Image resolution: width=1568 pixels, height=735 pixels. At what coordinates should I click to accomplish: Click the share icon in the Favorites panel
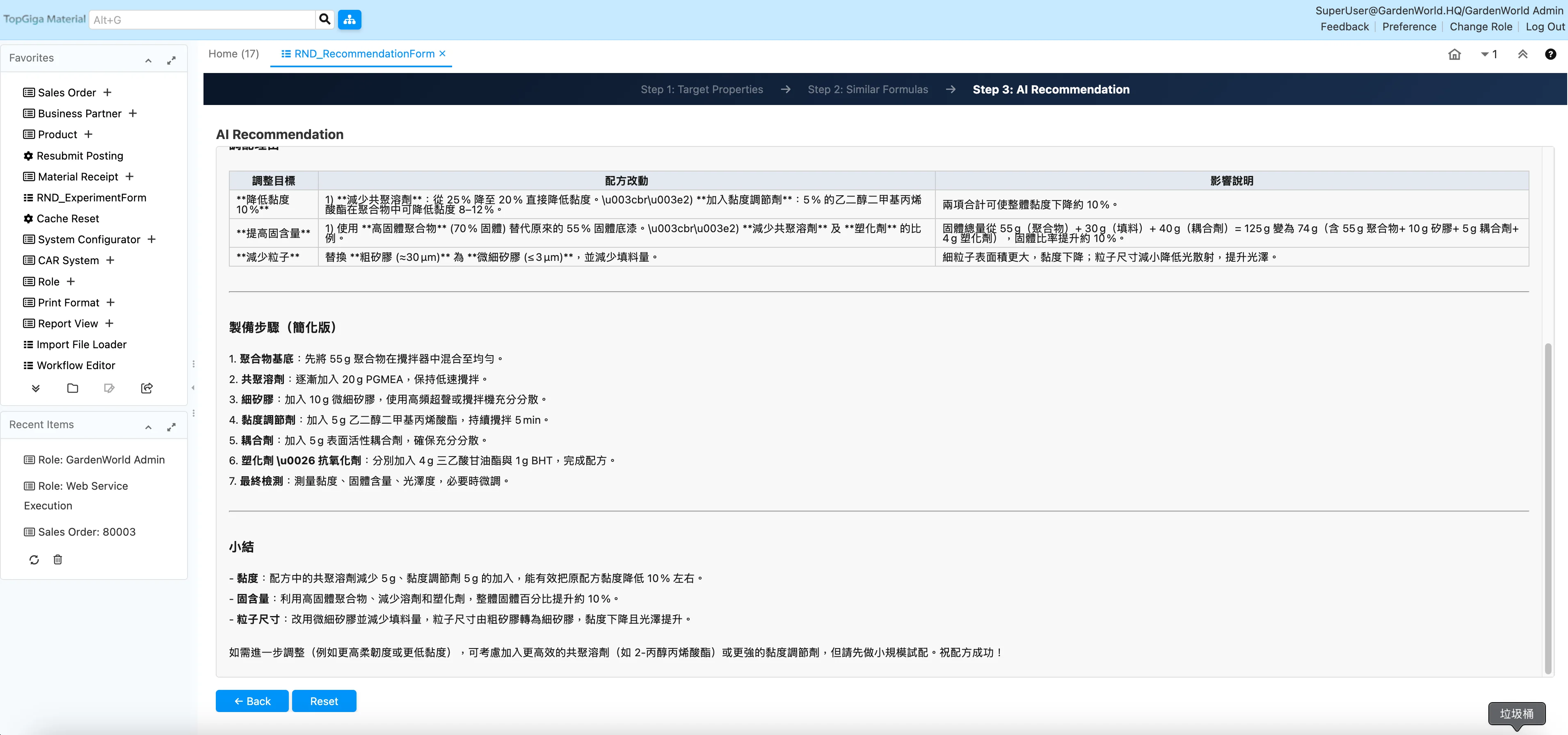click(146, 388)
